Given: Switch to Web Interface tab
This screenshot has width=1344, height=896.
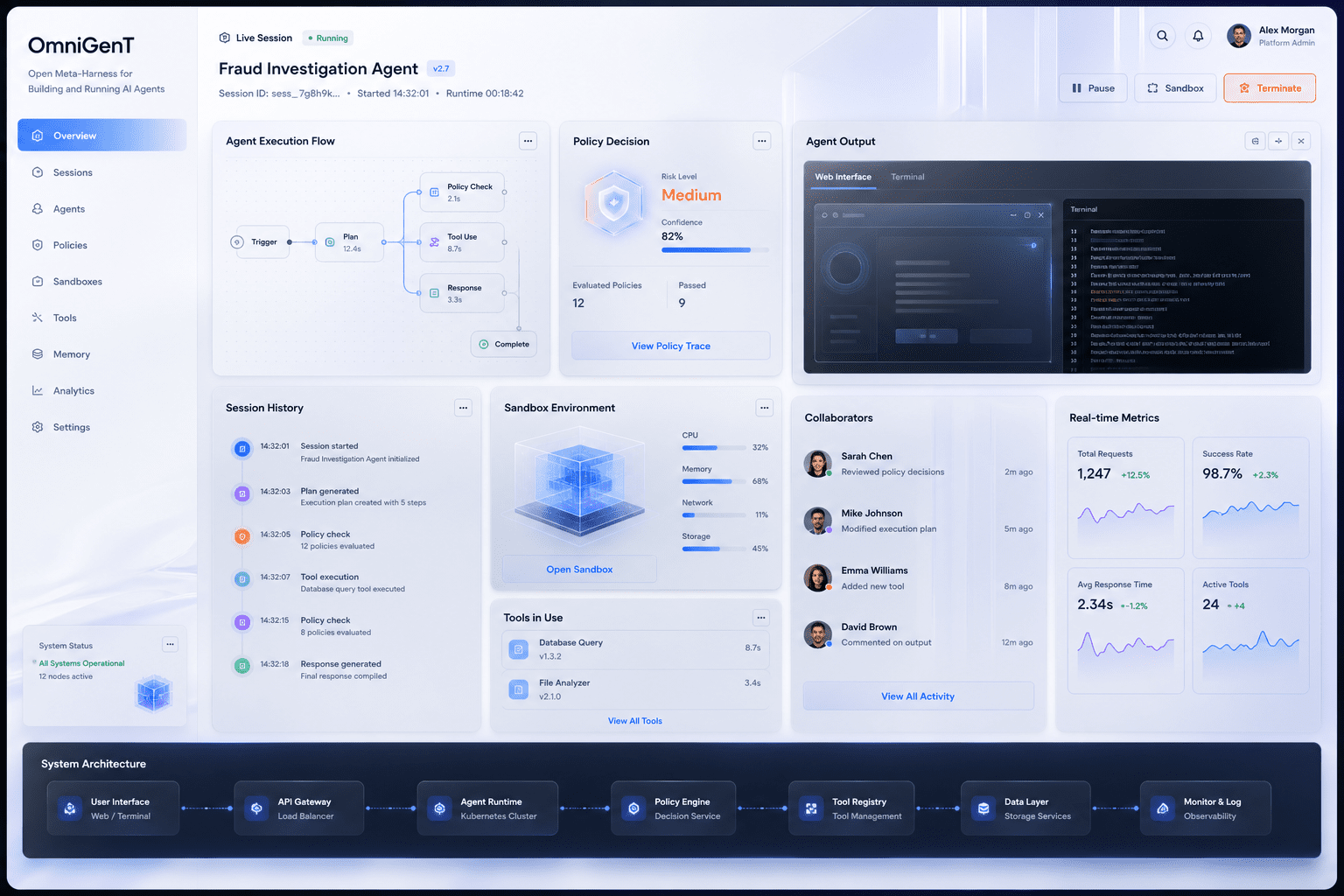Looking at the screenshot, I should (x=843, y=177).
